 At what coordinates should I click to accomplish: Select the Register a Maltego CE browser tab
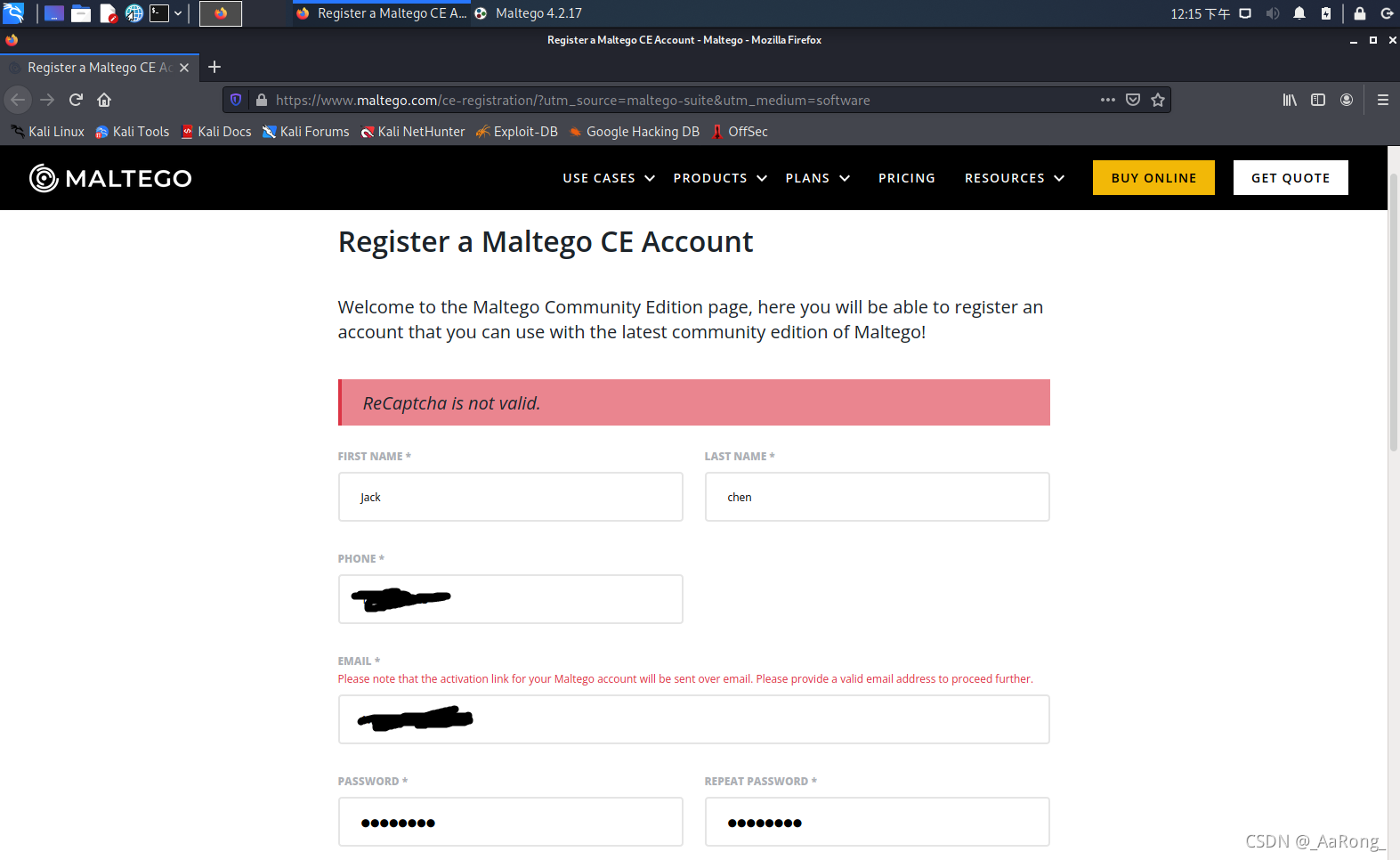[100, 68]
